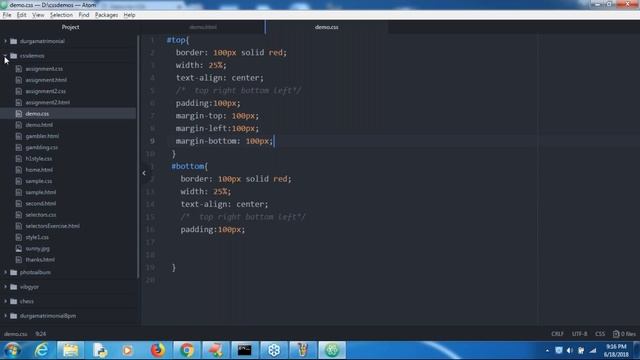Click the CSS grammar selector

coord(600,334)
